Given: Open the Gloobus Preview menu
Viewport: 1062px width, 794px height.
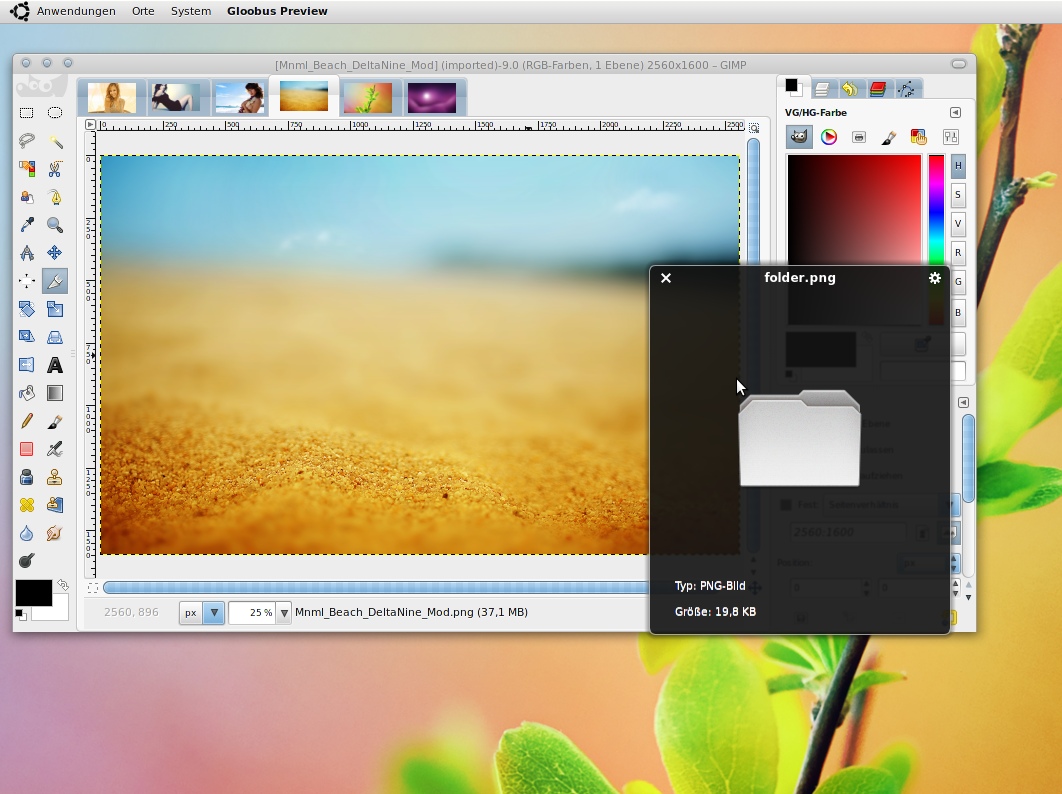Looking at the screenshot, I should (277, 11).
